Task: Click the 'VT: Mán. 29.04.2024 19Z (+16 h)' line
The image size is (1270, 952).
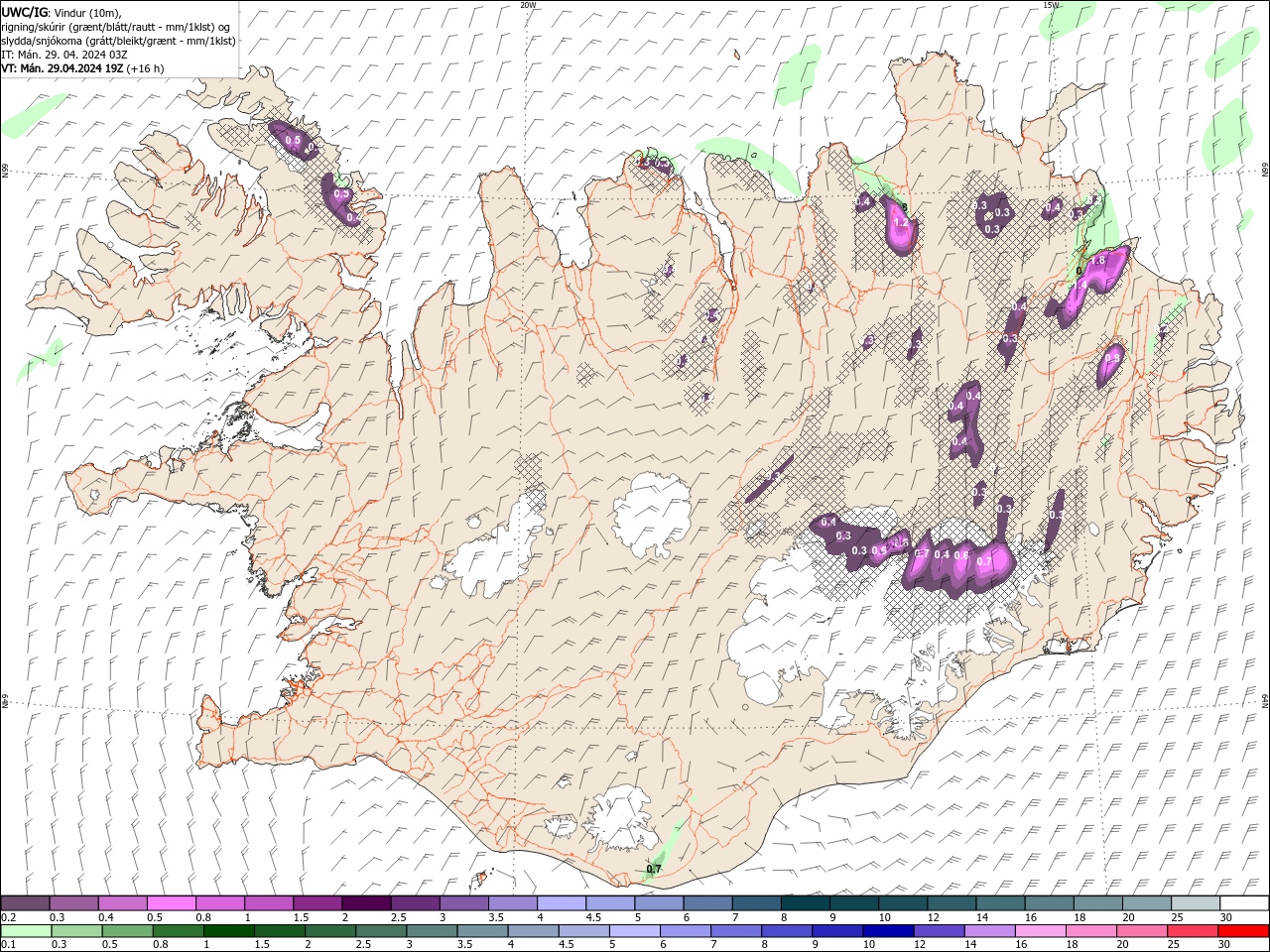Action: click(x=82, y=68)
